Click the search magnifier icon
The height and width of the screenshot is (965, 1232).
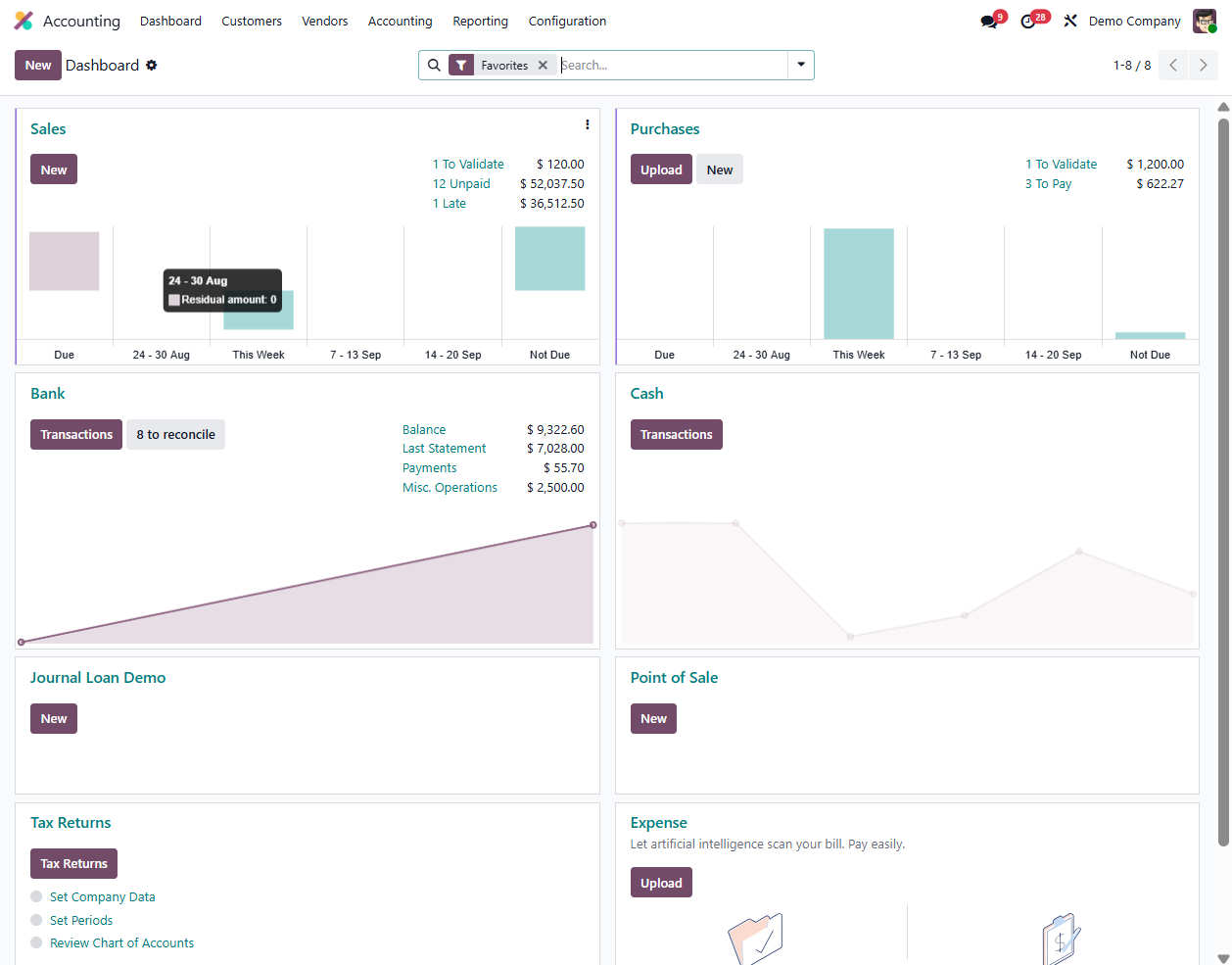[x=434, y=66]
